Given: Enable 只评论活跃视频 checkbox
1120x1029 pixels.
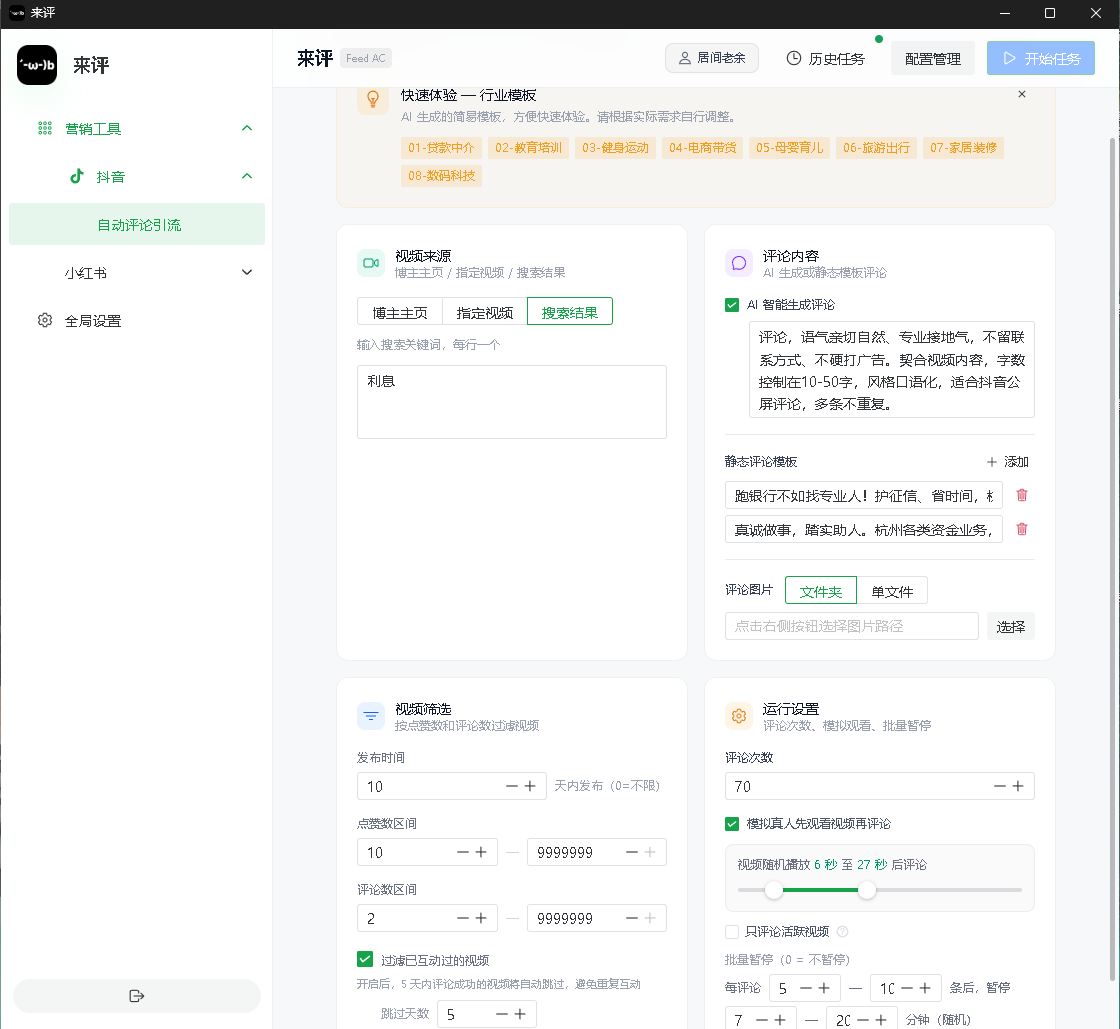Looking at the screenshot, I should (x=731, y=931).
